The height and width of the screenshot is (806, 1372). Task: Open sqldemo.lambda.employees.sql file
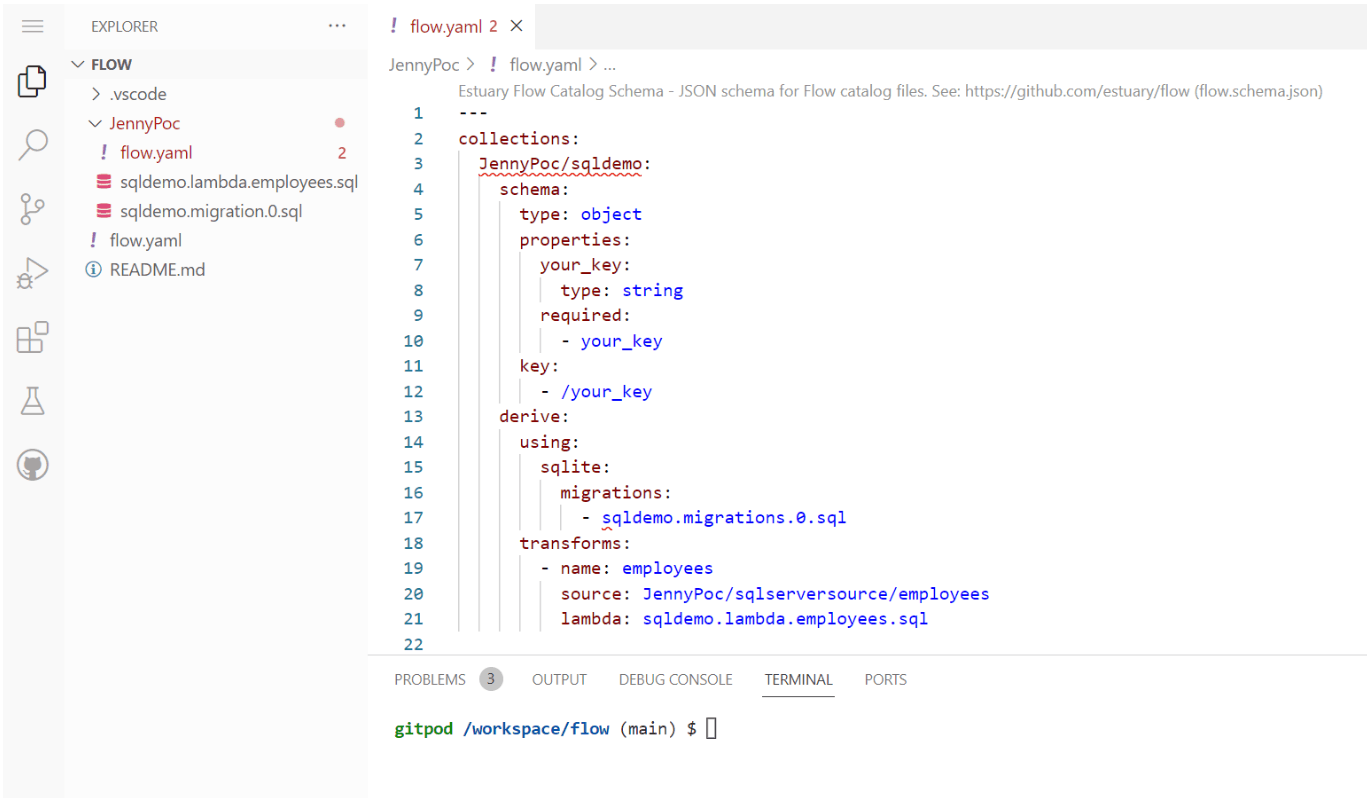click(239, 182)
